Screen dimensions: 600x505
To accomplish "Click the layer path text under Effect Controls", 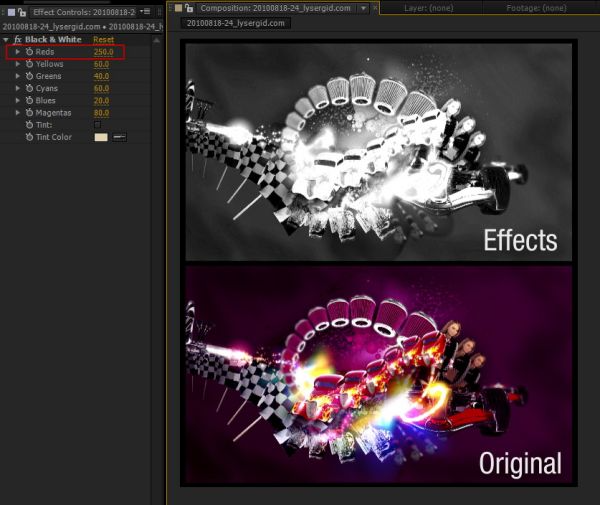I will [82, 27].
